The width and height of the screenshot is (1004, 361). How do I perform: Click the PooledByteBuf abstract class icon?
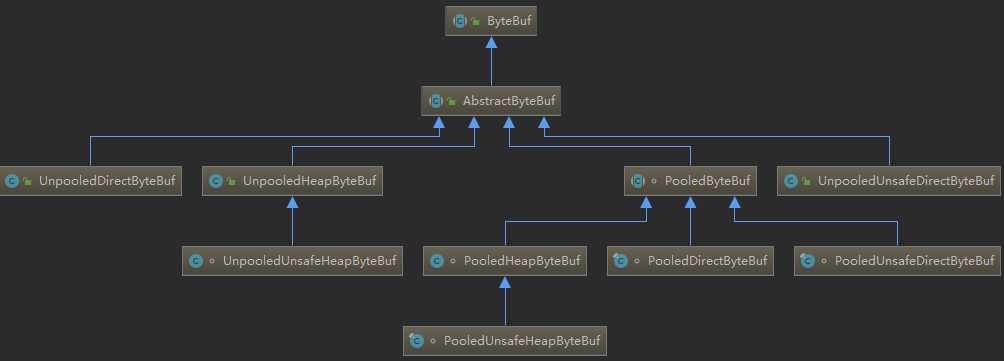tap(638, 181)
